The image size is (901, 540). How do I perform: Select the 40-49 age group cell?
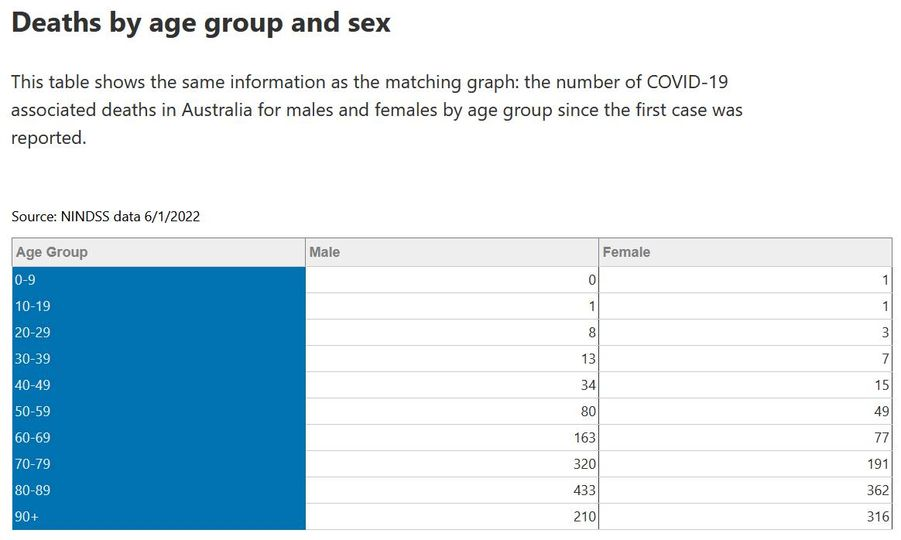tap(159, 385)
